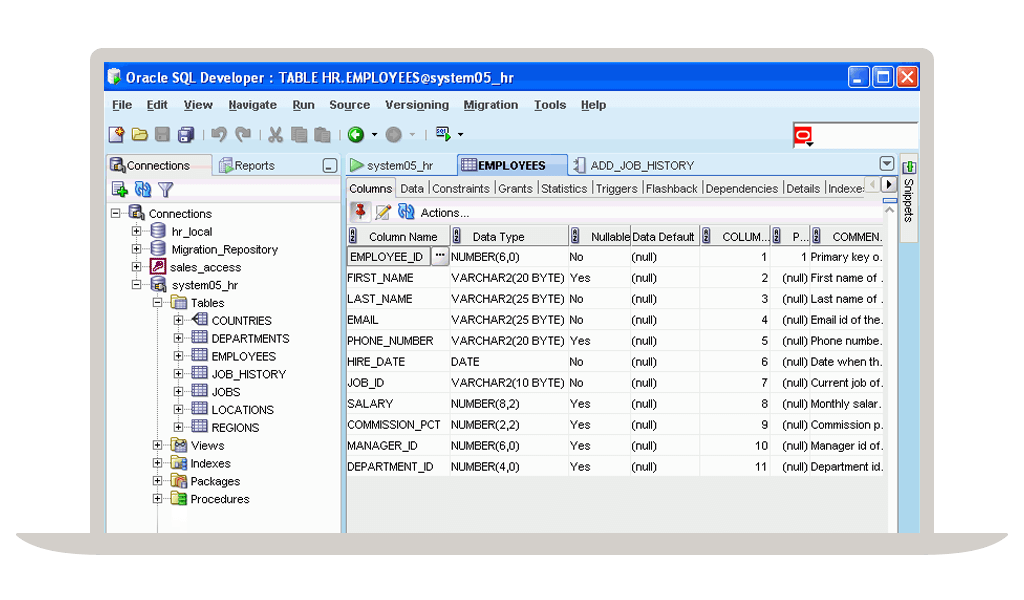Open the Migration menu
The image size is (1024, 600).
tap(490, 104)
